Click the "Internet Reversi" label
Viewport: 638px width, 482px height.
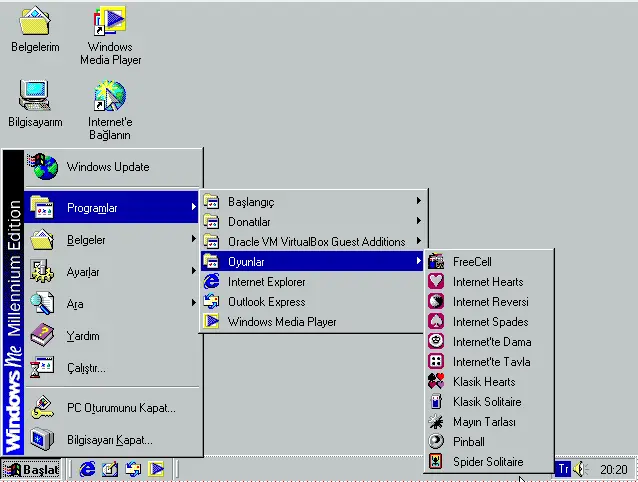(490, 301)
